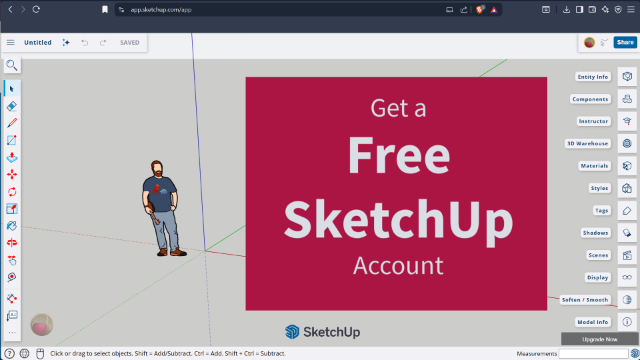Choose the Pan hand tool

click(12, 260)
